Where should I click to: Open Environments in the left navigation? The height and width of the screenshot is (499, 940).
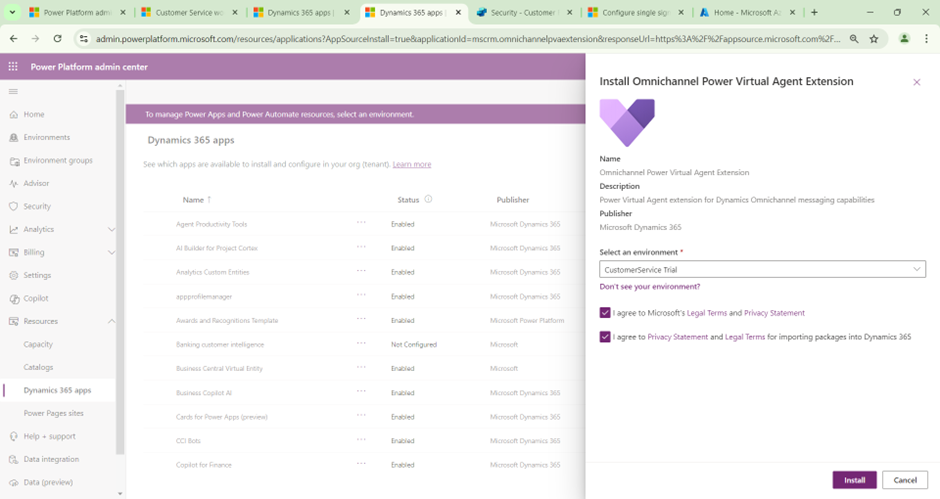(x=46, y=137)
